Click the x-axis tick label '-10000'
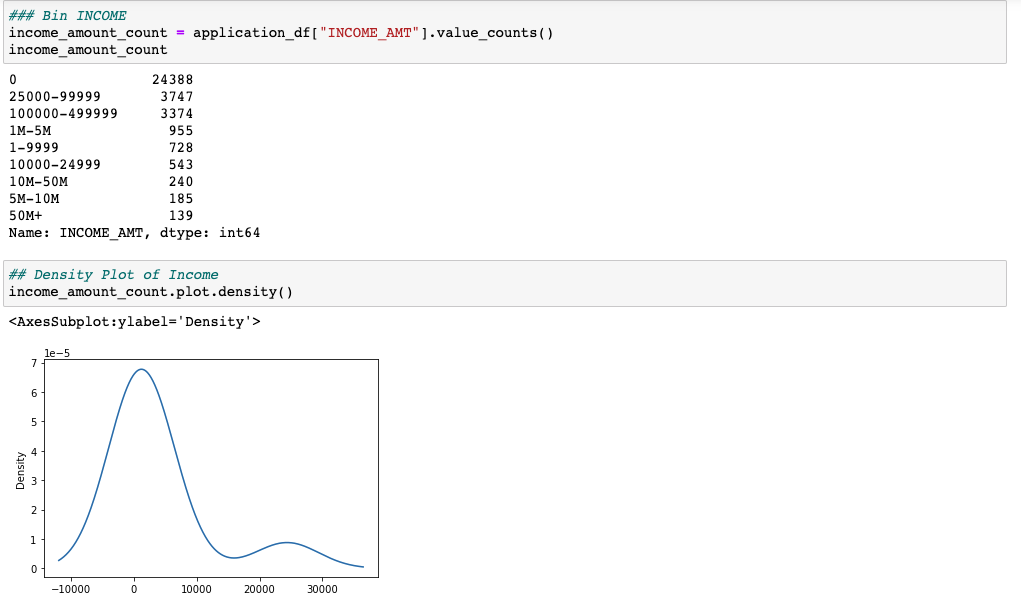 (70, 589)
